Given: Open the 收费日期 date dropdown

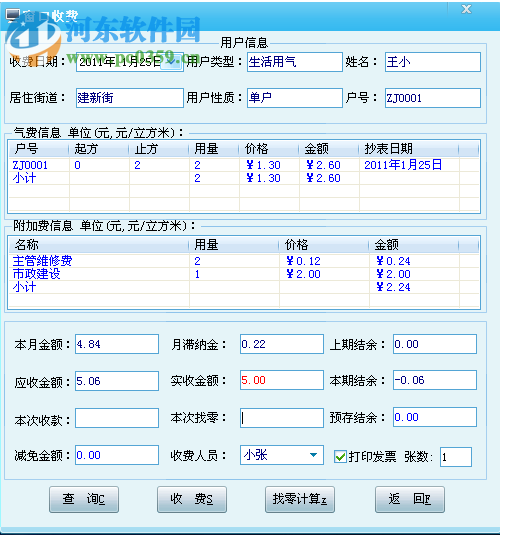Looking at the screenshot, I should pos(171,62).
